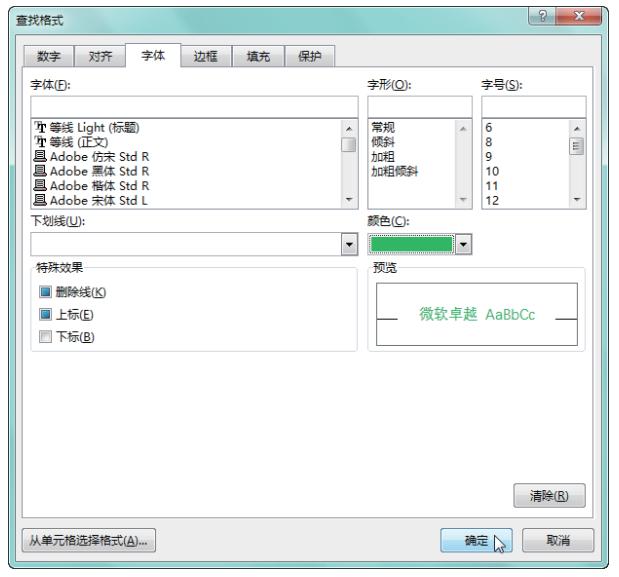Image resolution: width=619 pixels, height=577 pixels.
Task: Select font size 11
Action: tap(492, 186)
